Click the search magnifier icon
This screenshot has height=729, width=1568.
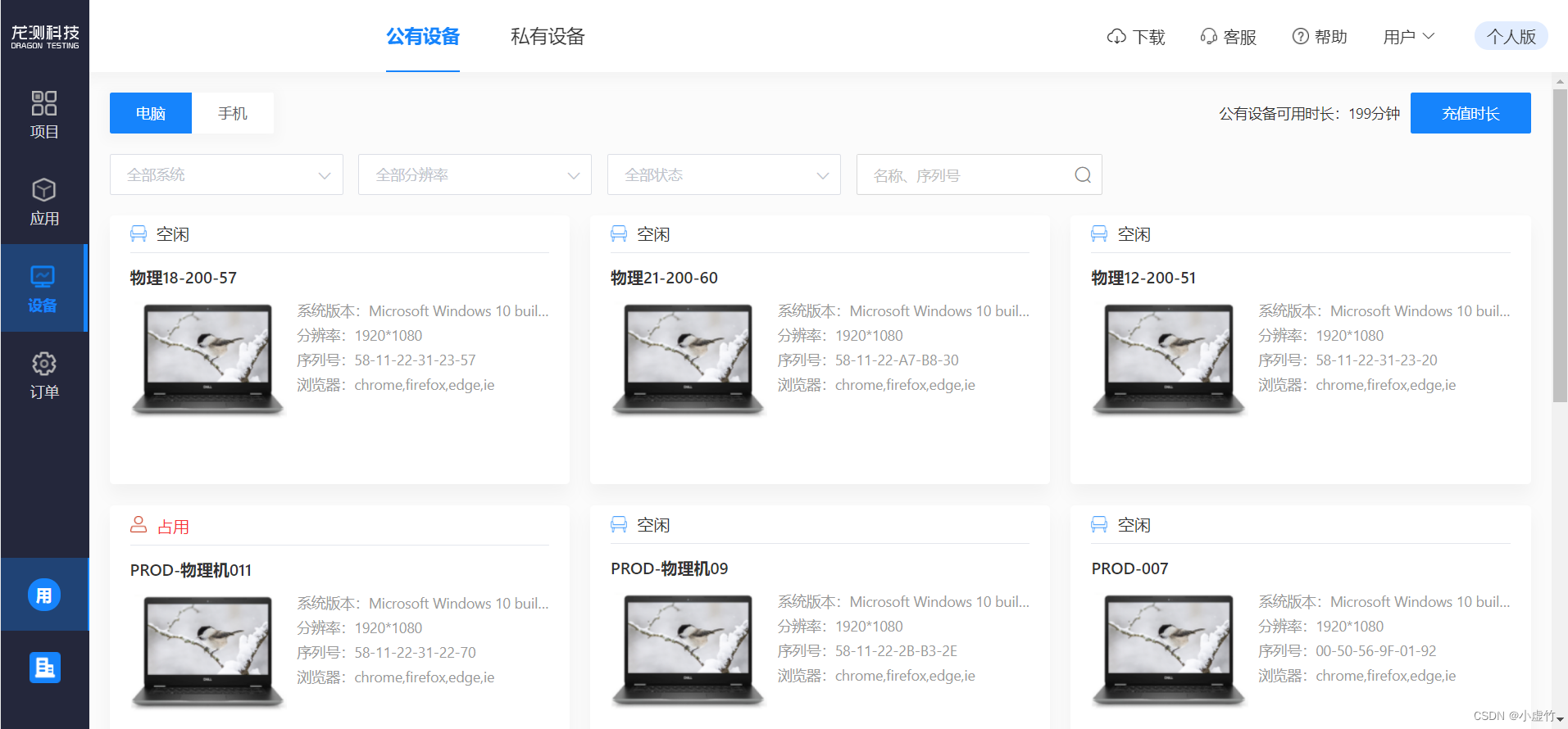[x=1083, y=174]
